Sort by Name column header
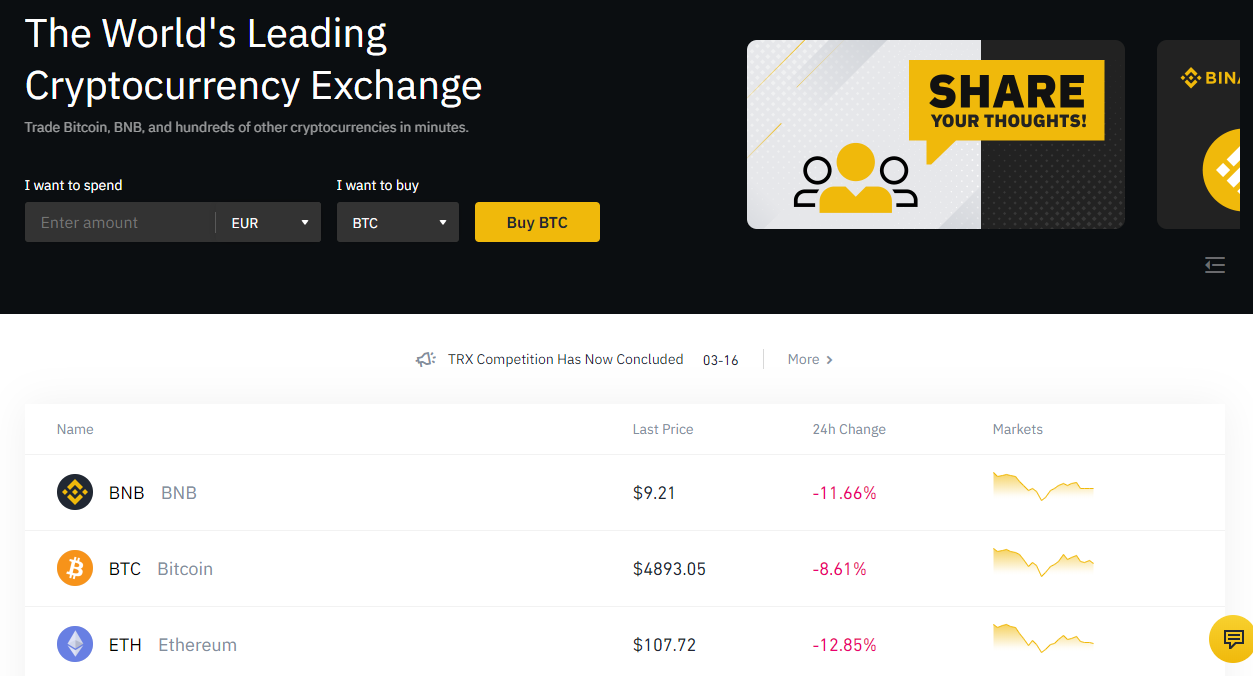This screenshot has height=676, width=1253. tap(75, 429)
